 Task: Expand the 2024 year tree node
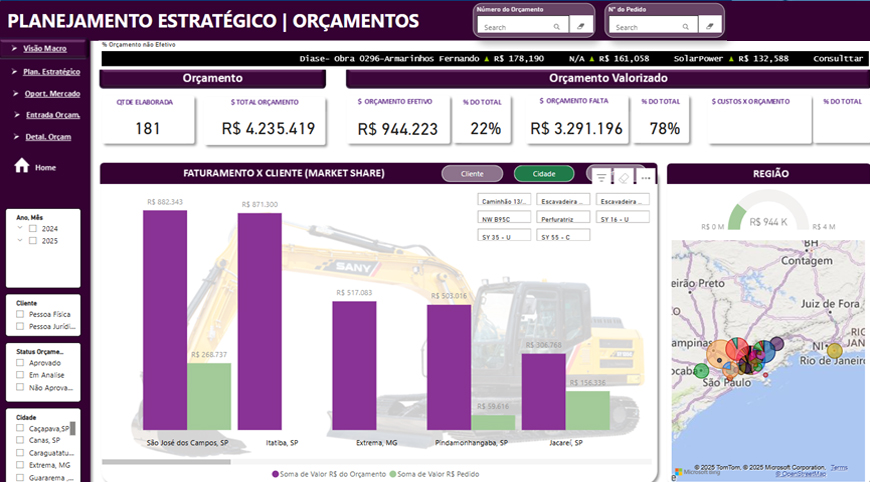[x=19, y=229]
